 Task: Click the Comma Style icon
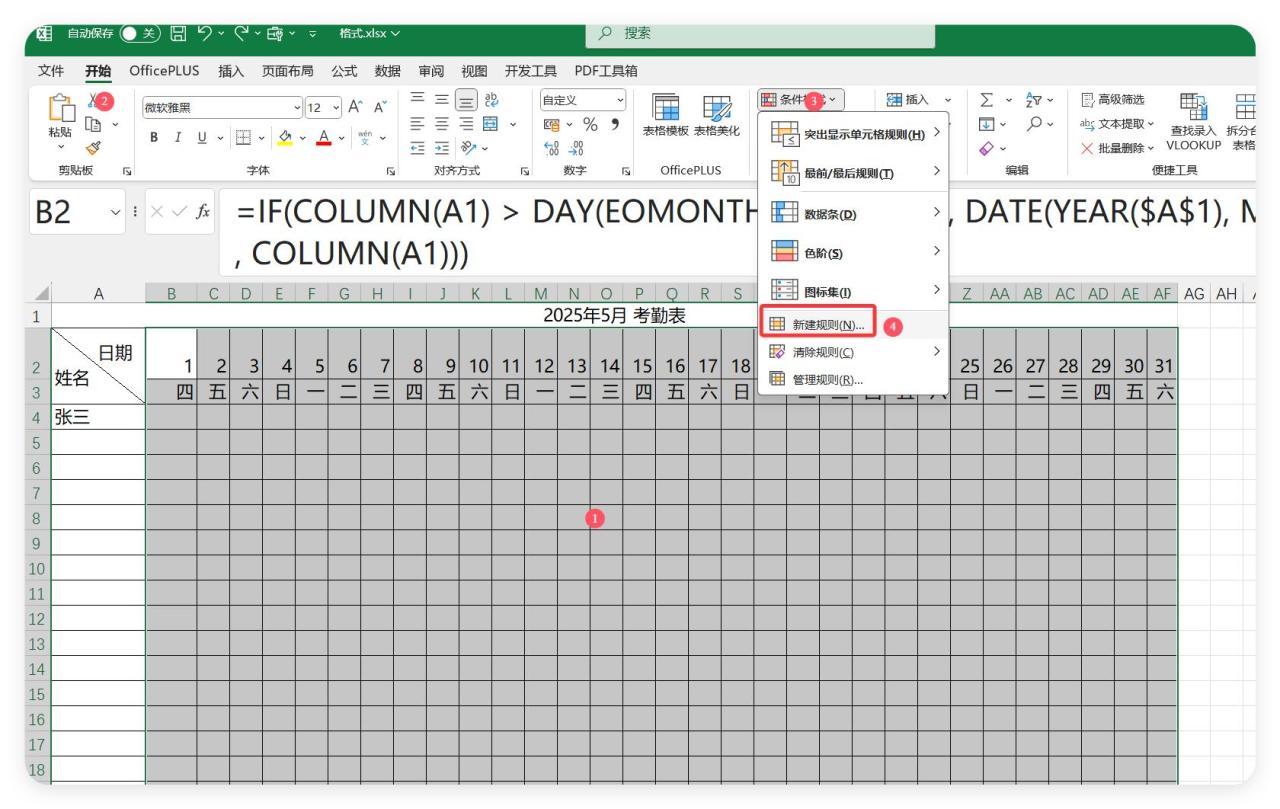(x=614, y=124)
